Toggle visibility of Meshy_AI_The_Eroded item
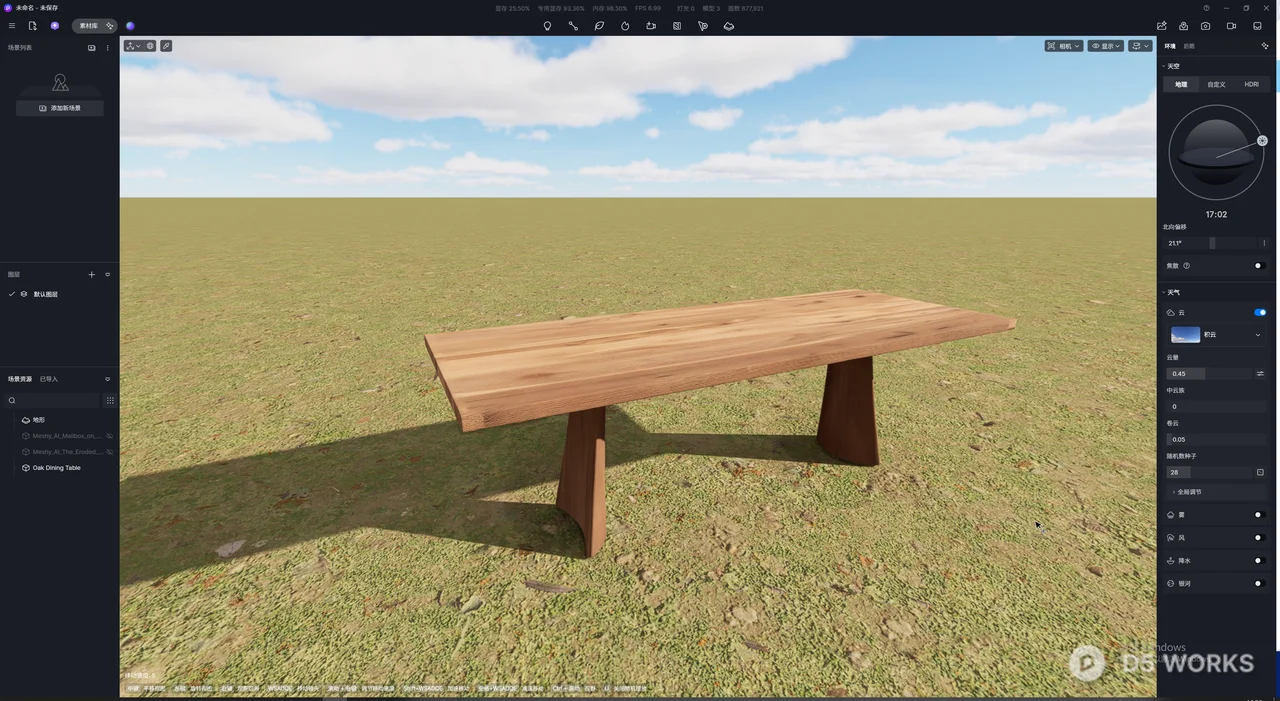The image size is (1280, 701). (110, 452)
